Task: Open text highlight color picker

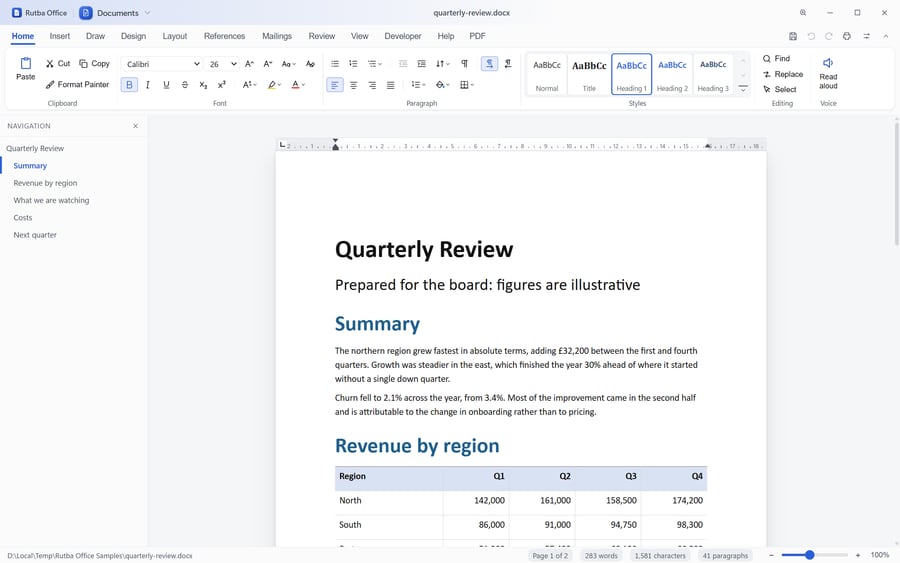Action: [x=274, y=85]
